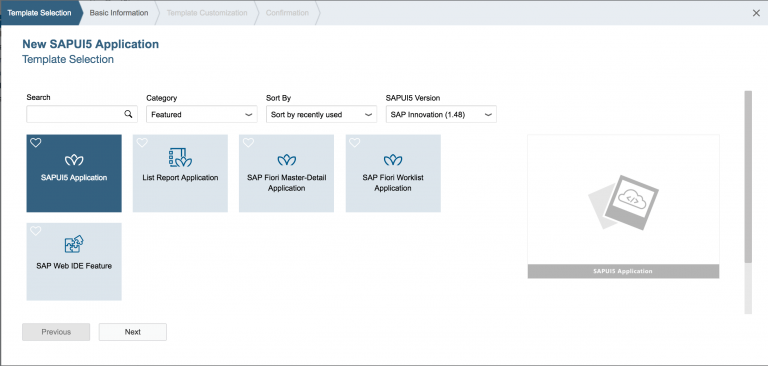The image size is (768, 366).
Task: Expand the Sort By dropdown
Action: point(321,114)
